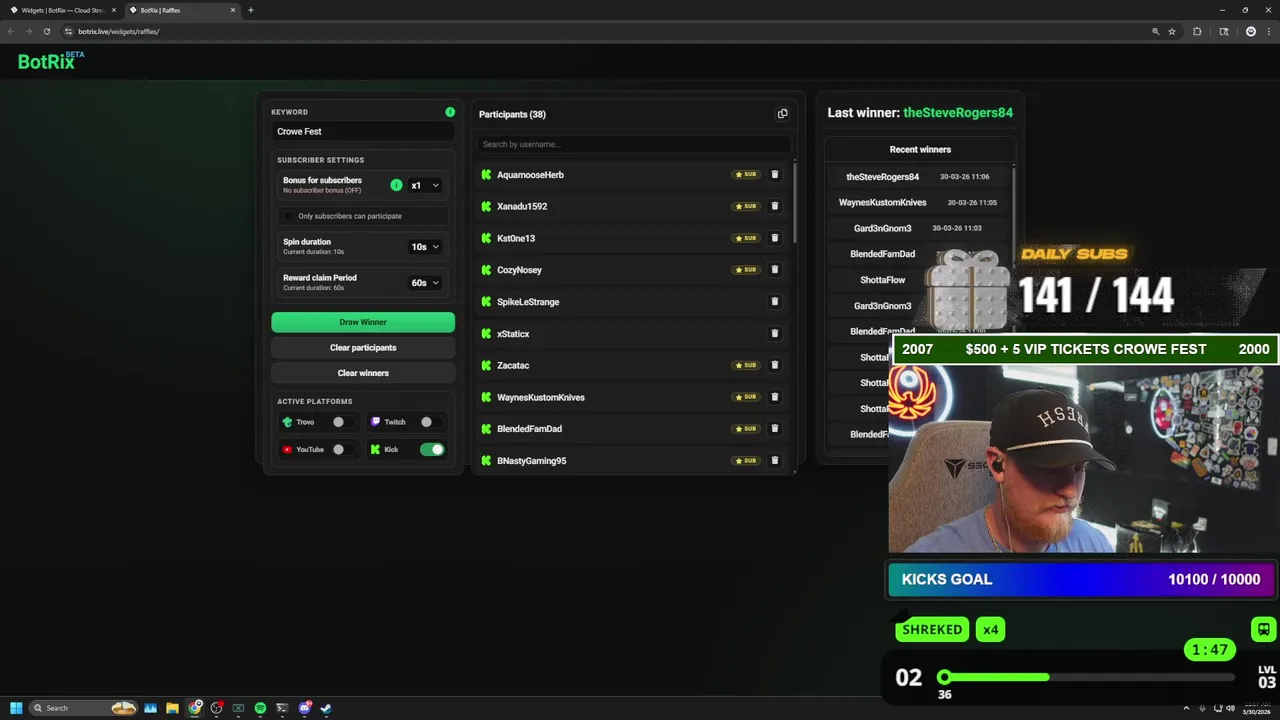
Task: Open File Explorer from the taskbar
Action: coord(172,708)
